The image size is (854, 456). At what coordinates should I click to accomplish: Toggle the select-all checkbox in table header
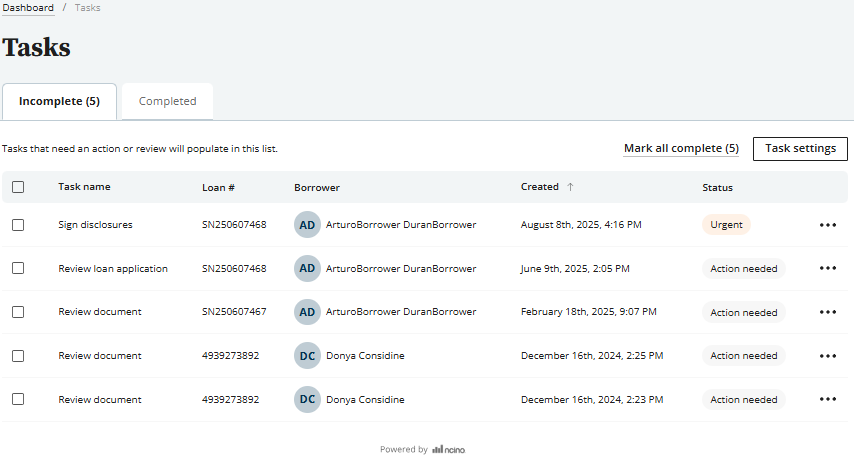tap(18, 187)
